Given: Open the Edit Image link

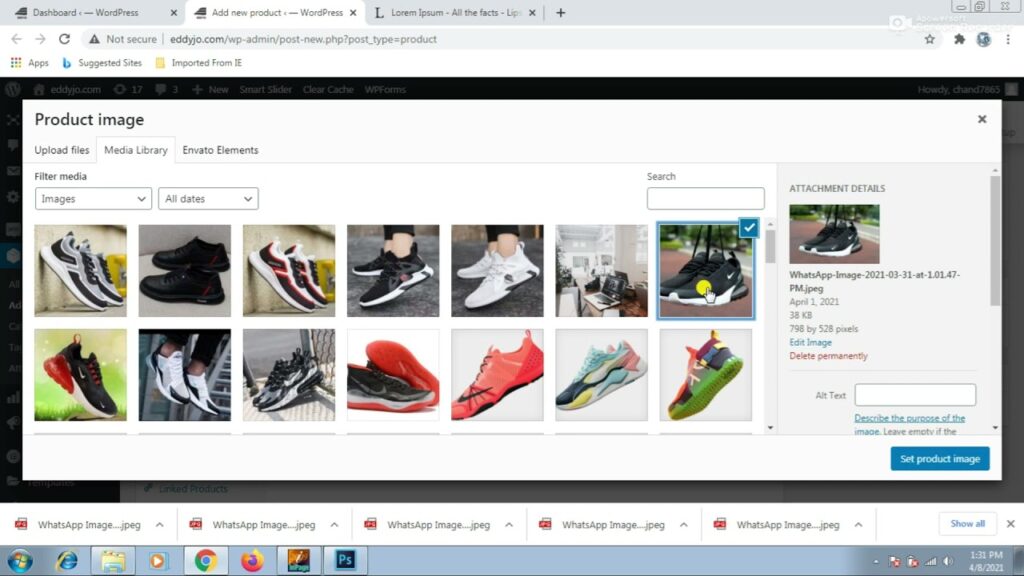Looking at the screenshot, I should pos(810,342).
